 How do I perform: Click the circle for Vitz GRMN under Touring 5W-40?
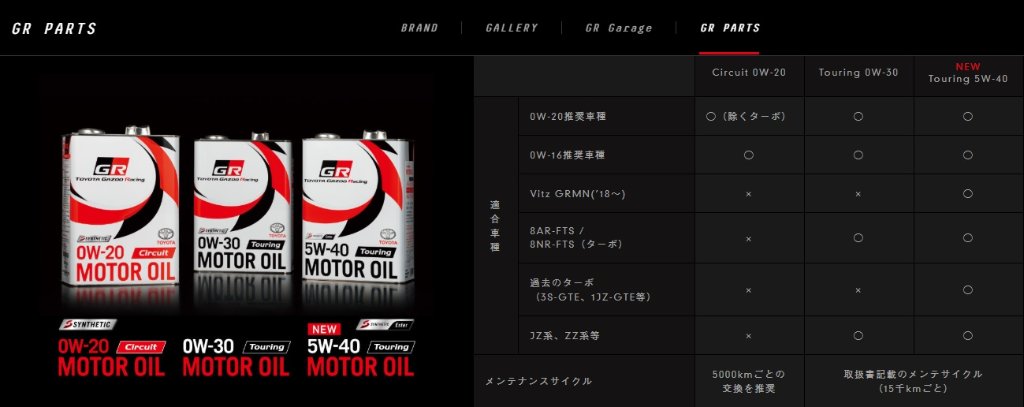[968, 194]
